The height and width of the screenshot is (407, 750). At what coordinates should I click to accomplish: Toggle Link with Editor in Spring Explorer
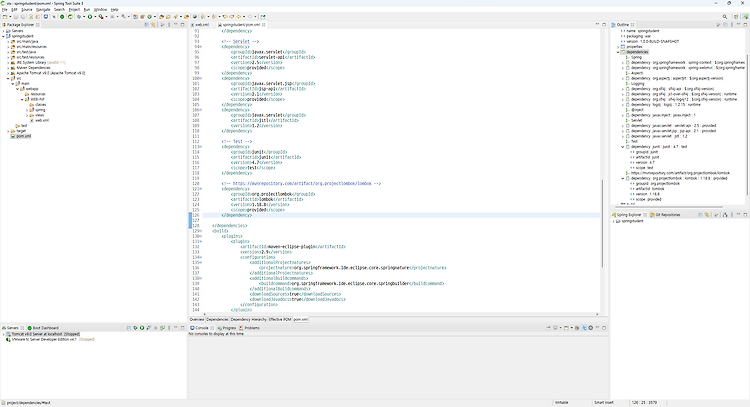[x=707, y=215]
